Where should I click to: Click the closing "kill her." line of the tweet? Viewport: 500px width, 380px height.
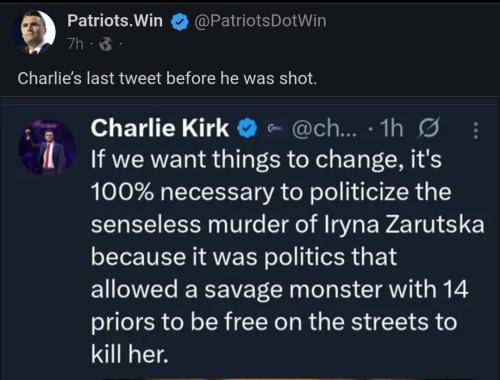click(130, 354)
